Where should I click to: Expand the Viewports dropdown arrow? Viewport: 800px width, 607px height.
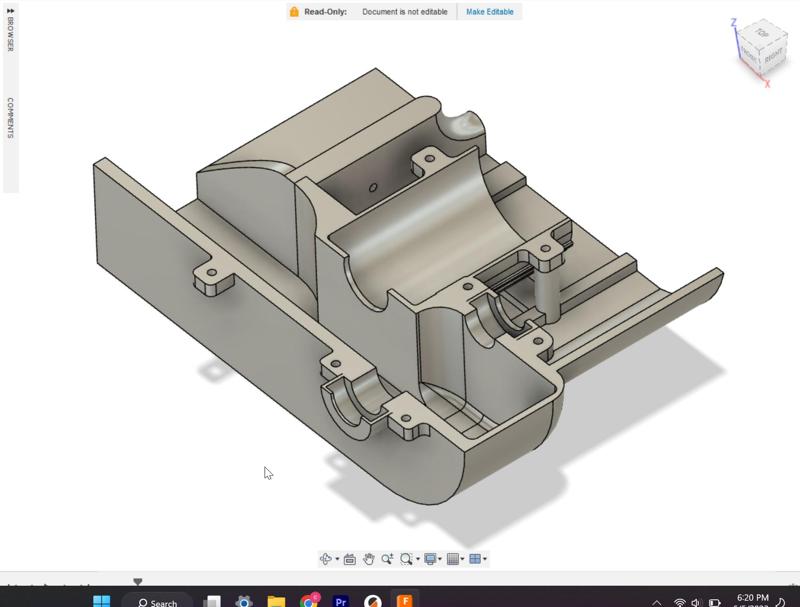click(x=486, y=560)
